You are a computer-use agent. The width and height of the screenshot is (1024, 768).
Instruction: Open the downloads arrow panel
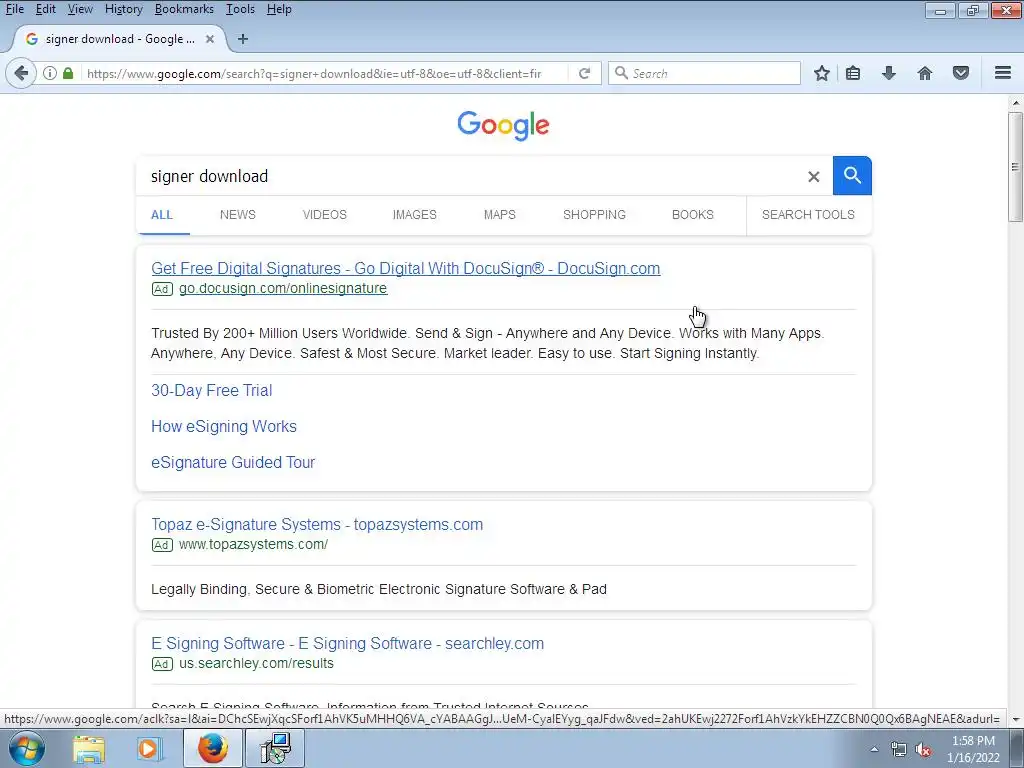pyautogui.click(x=888, y=73)
